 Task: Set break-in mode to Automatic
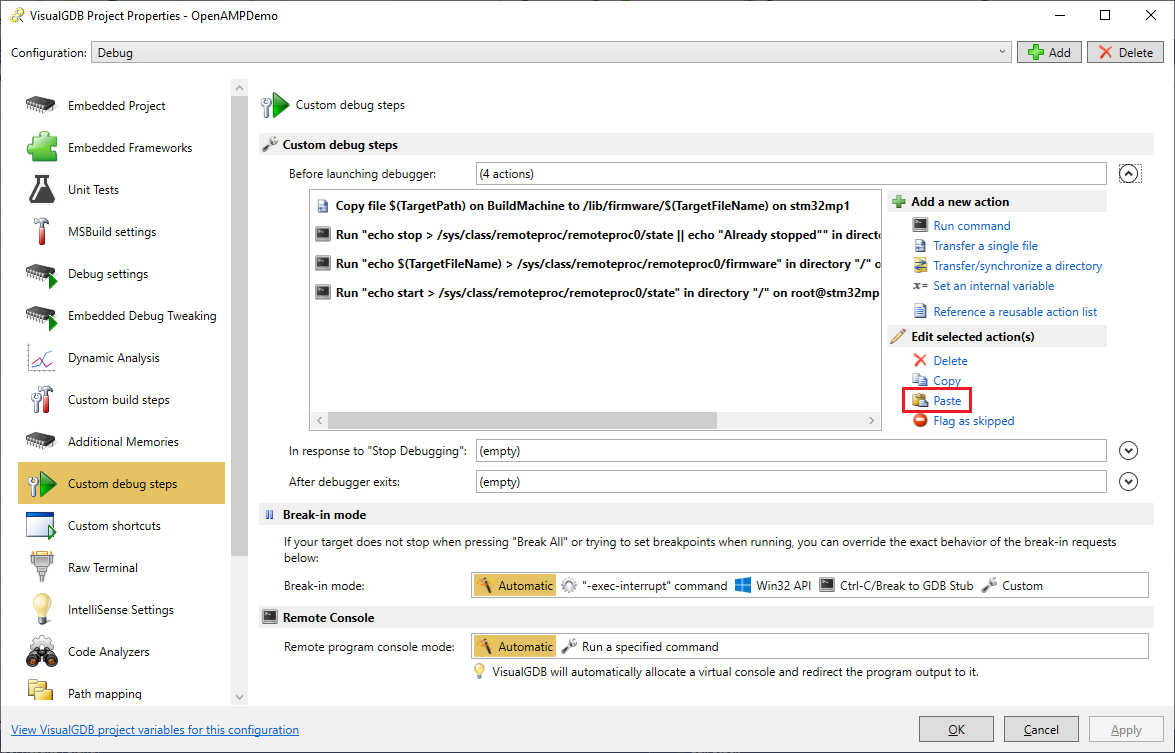(515, 586)
